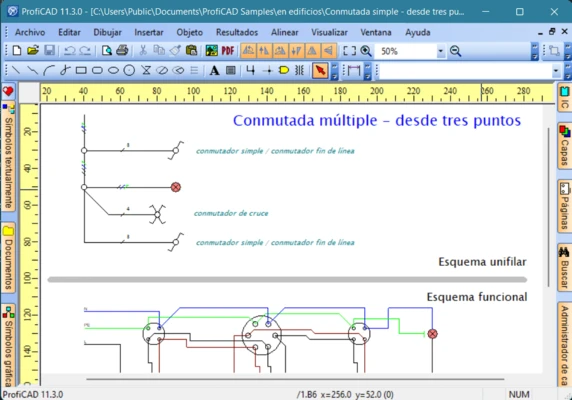Click the zoom in magnifier icon
The width and height of the screenshot is (572, 400).
(366, 51)
